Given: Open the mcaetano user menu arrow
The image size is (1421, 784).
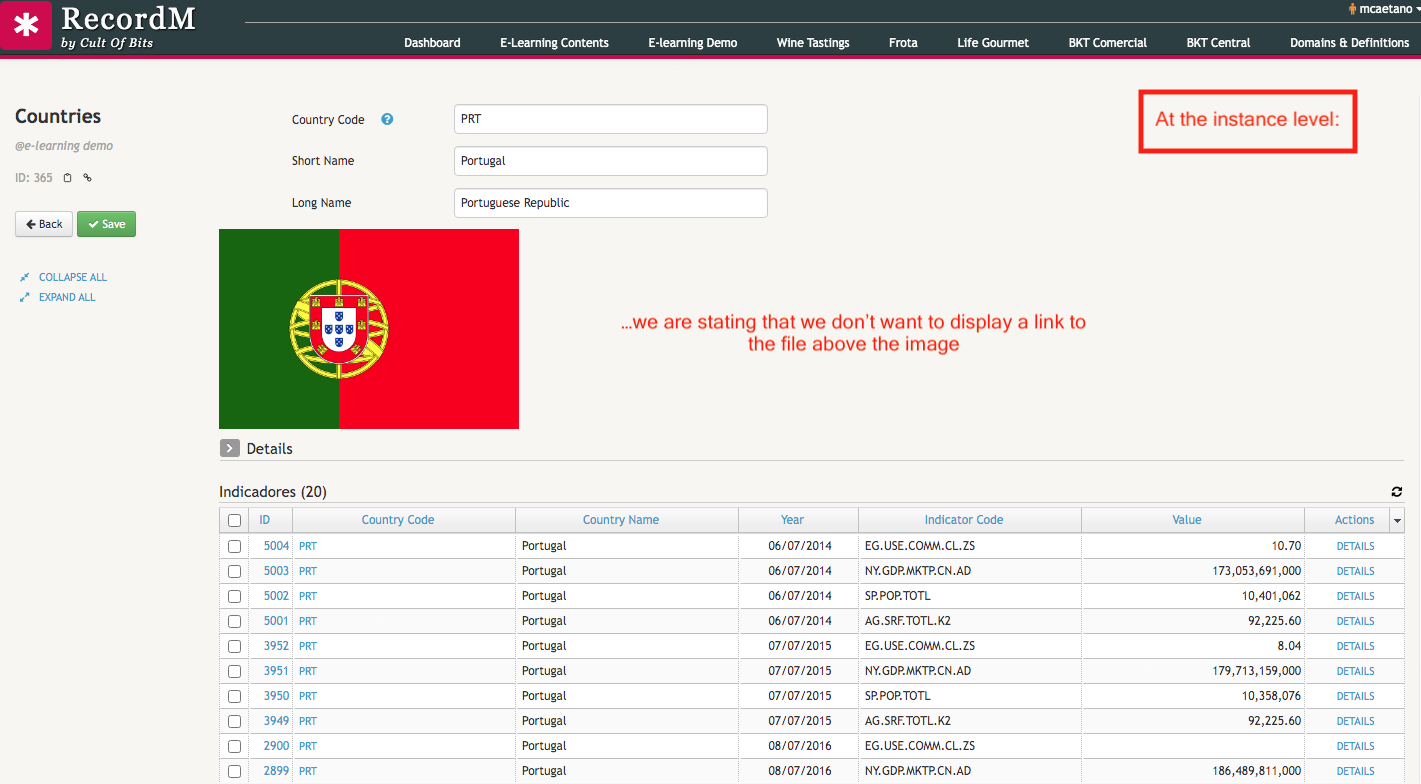Looking at the screenshot, I should (x=1417, y=9).
